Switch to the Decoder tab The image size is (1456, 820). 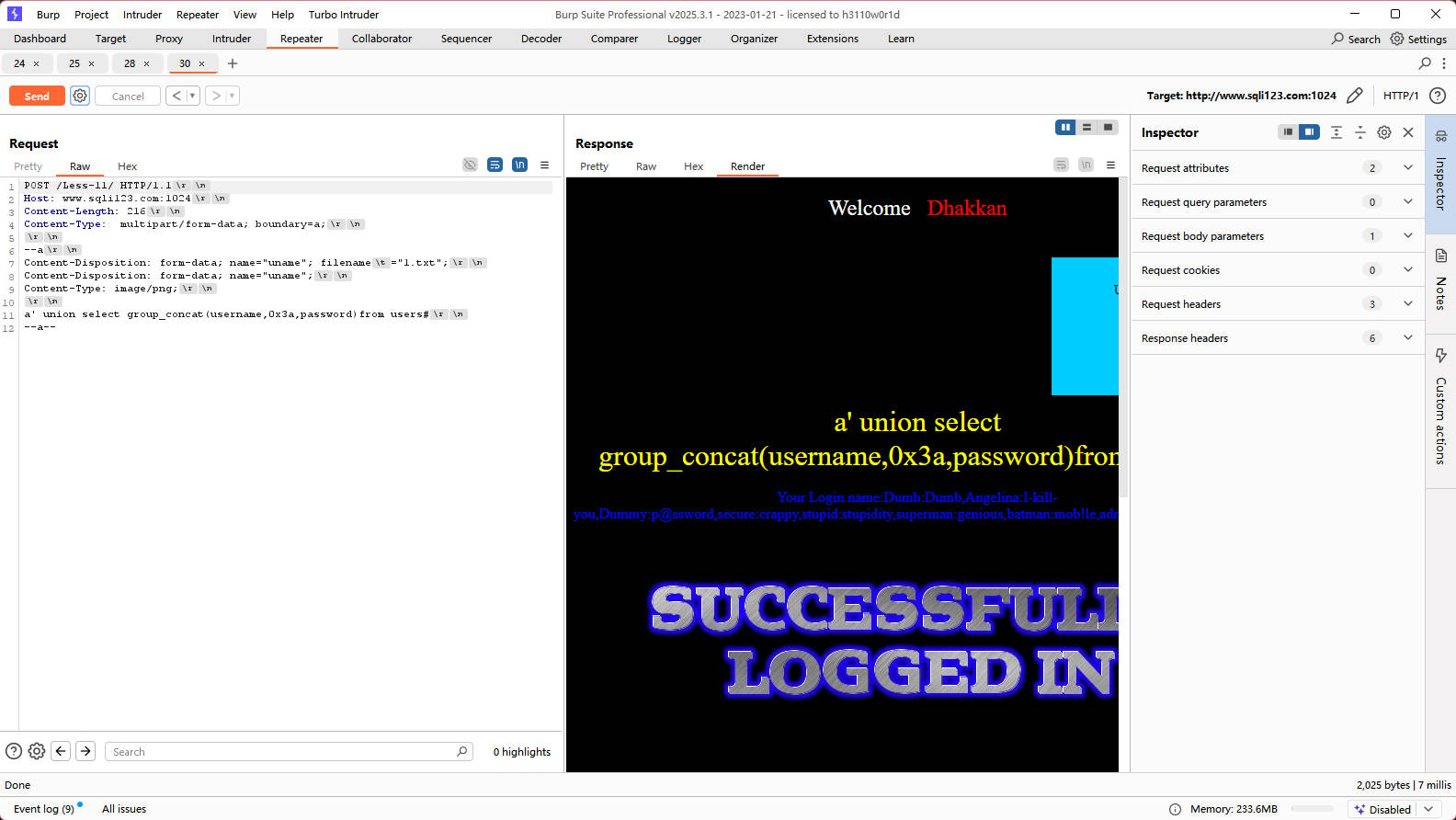pyautogui.click(x=541, y=39)
